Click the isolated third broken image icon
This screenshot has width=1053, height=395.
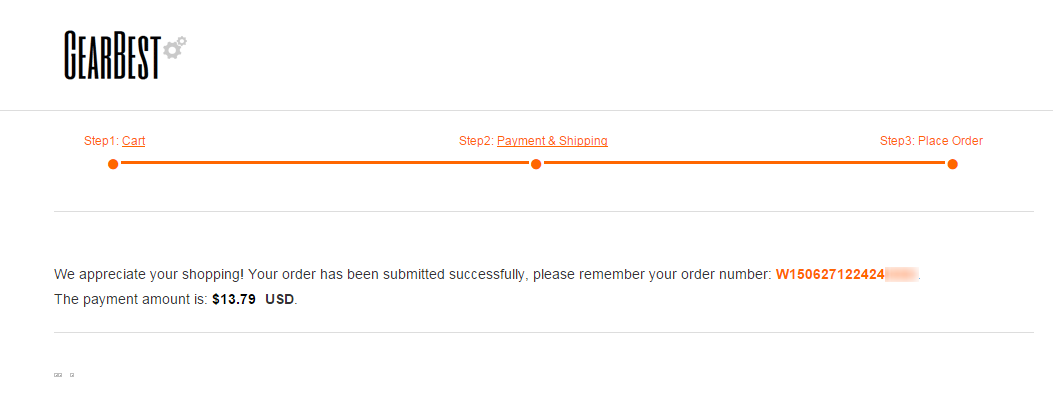pos(72,375)
